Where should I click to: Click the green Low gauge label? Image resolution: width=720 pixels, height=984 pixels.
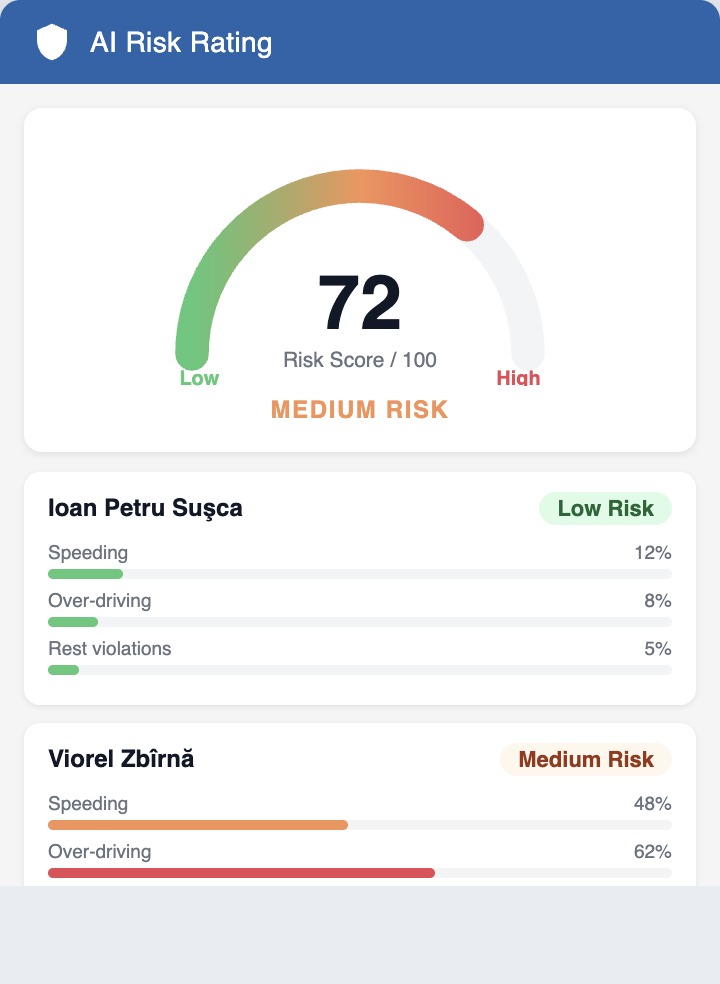pyautogui.click(x=199, y=378)
